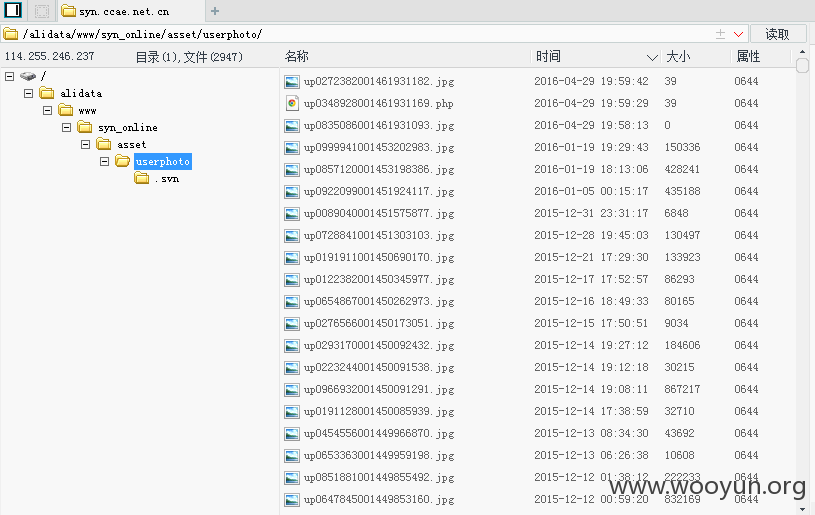Sort by the 时间 column header
This screenshot has width=815, height=515.
(x=548, y=56)
